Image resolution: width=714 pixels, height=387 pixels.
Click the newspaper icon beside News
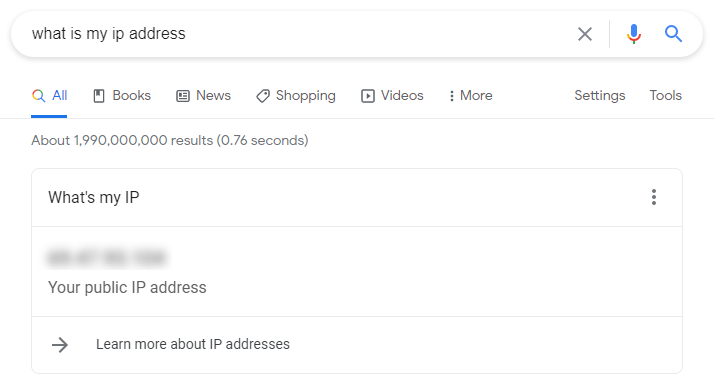[x=183, y=96]
